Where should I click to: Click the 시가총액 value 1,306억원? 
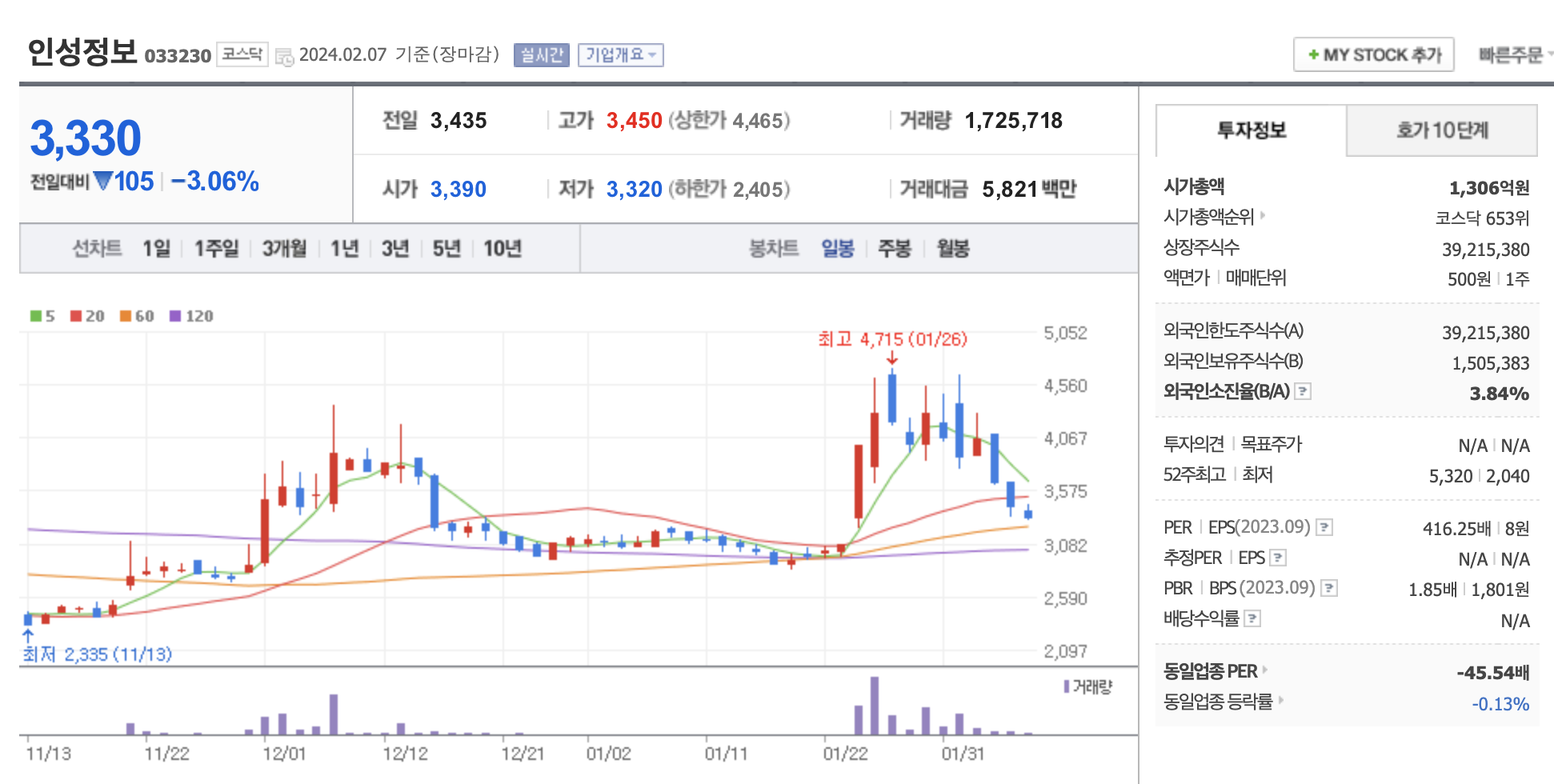click(x=1489, y=188)
